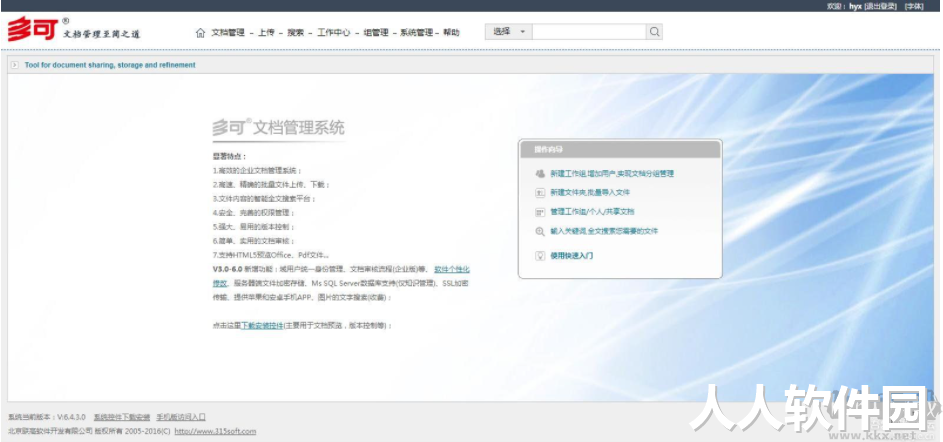
Task: Click the zoom icon beside 输入关键词
Action: 539,231
